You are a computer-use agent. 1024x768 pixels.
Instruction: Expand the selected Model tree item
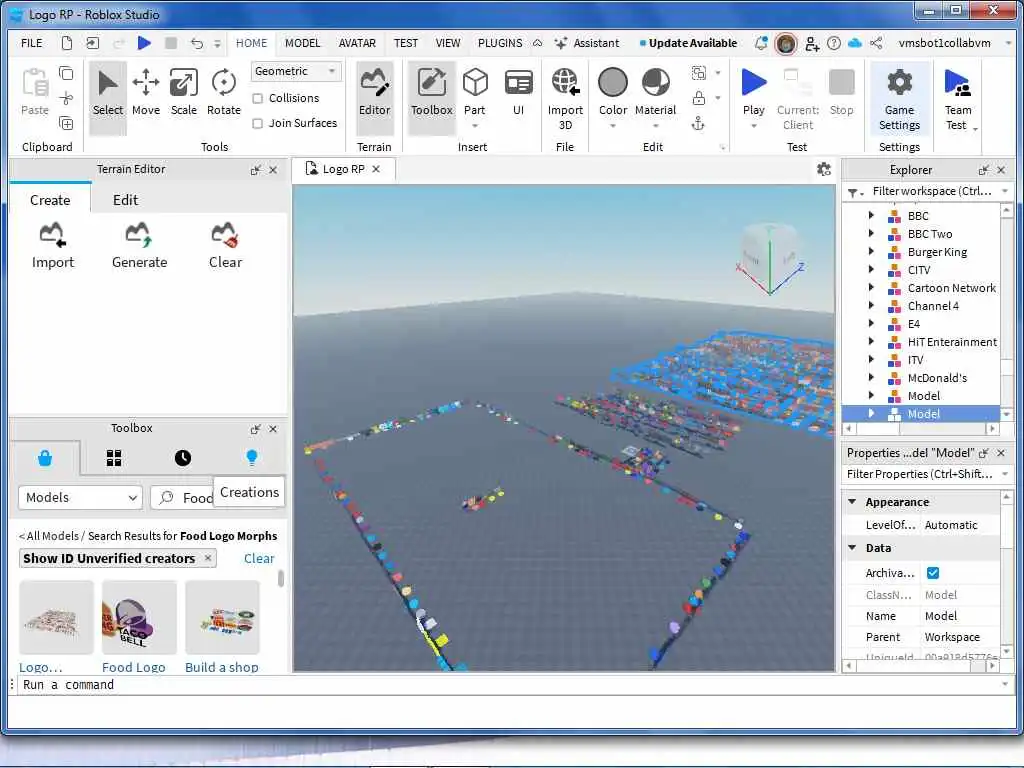[871, 413]
